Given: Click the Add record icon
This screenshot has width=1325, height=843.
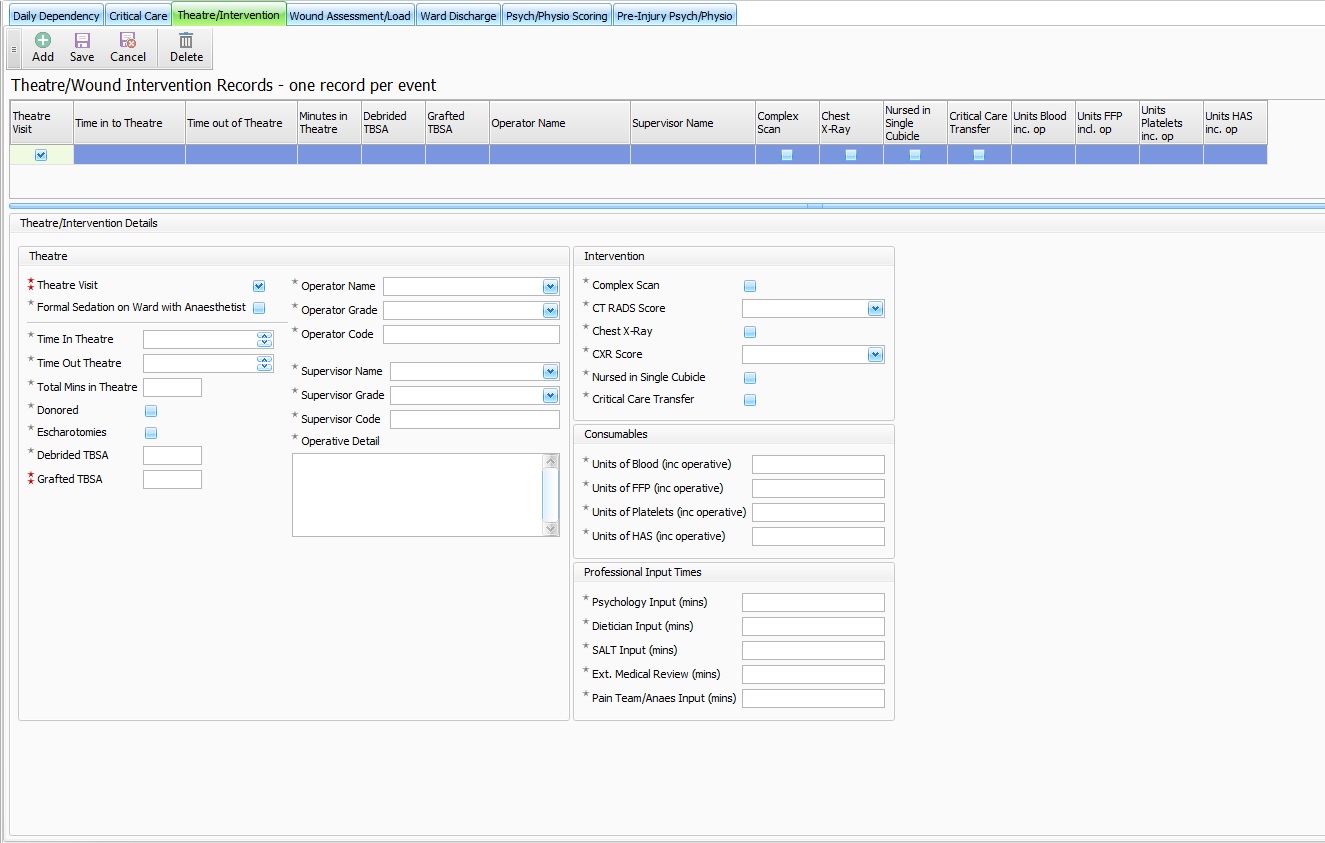Looking at the screenshot, I should coord(43,41).
